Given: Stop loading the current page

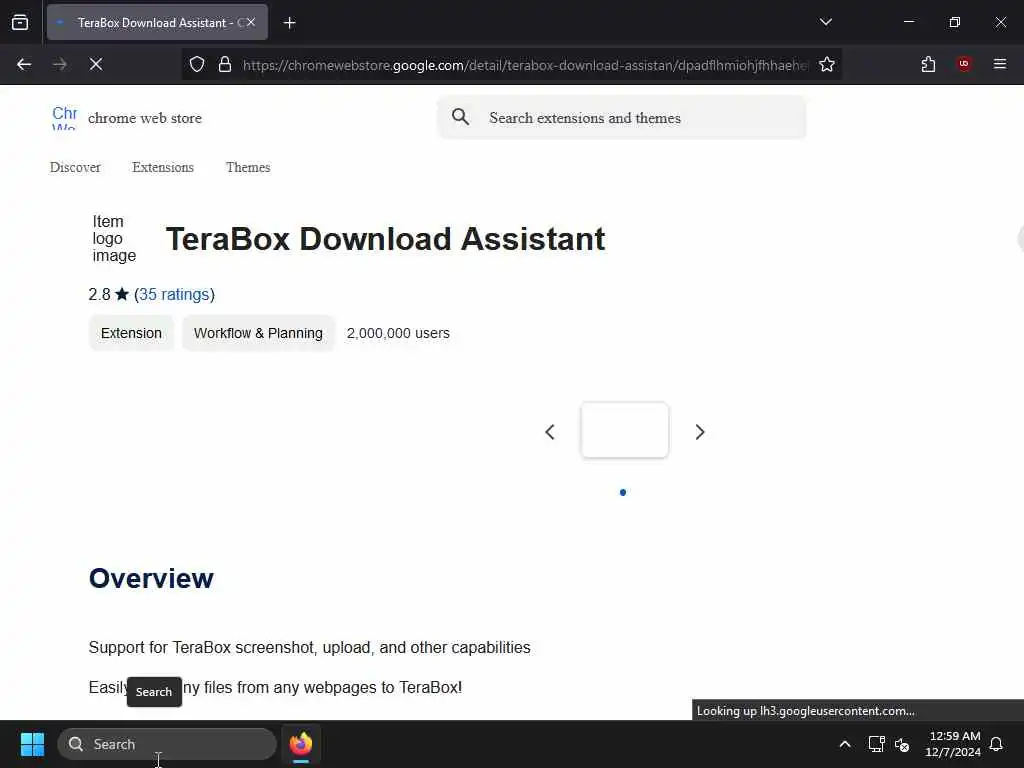Looking at the screenshot, I should pos(96,64).
